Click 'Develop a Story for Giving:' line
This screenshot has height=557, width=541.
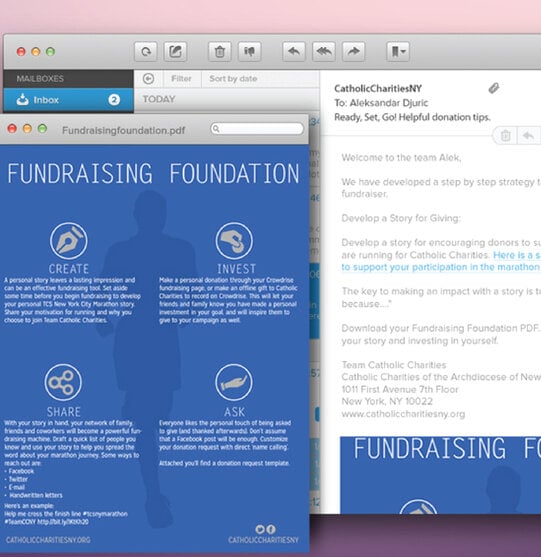(x=401, y=218)
